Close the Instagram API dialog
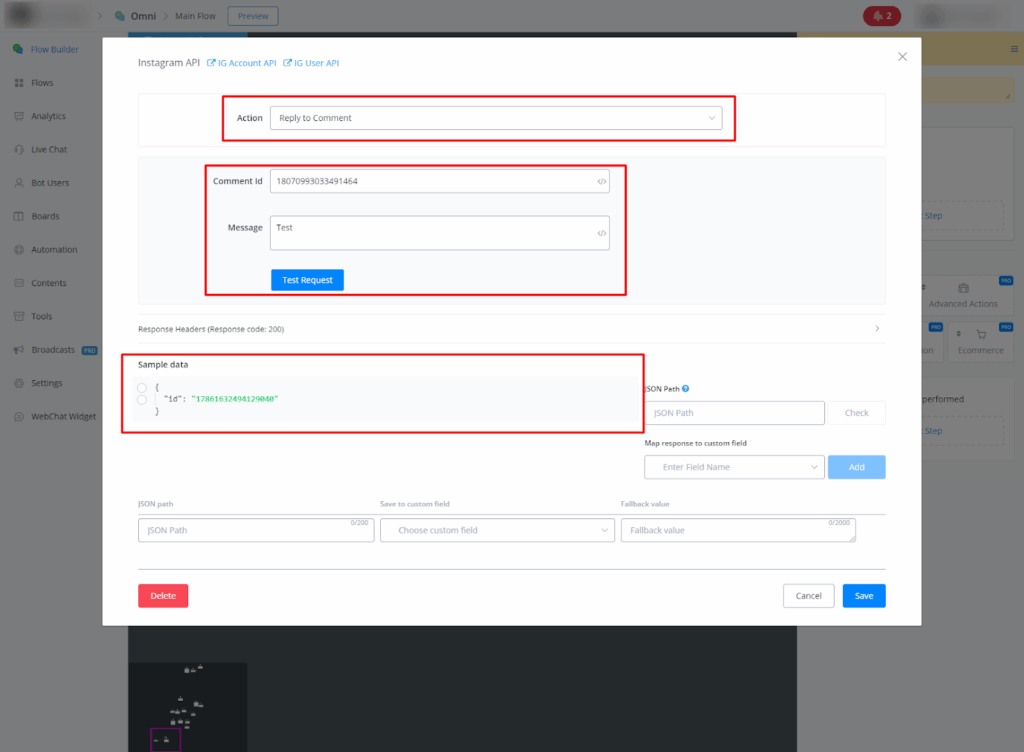Viewport: 1024px width, 752px height. (x=902, y=57)
